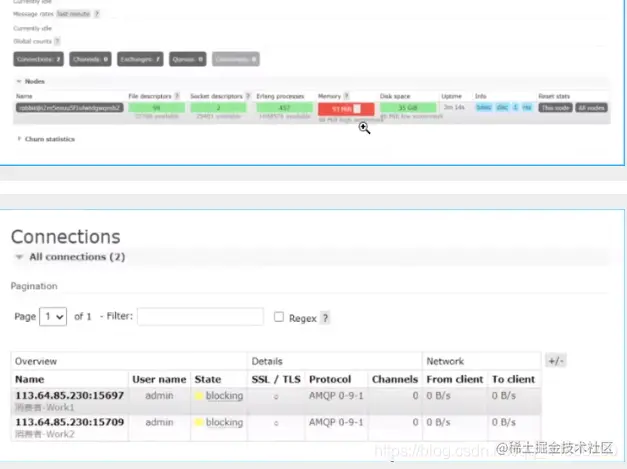Open the Page number dropdown
627x469 pixels.
coord(53,317)
